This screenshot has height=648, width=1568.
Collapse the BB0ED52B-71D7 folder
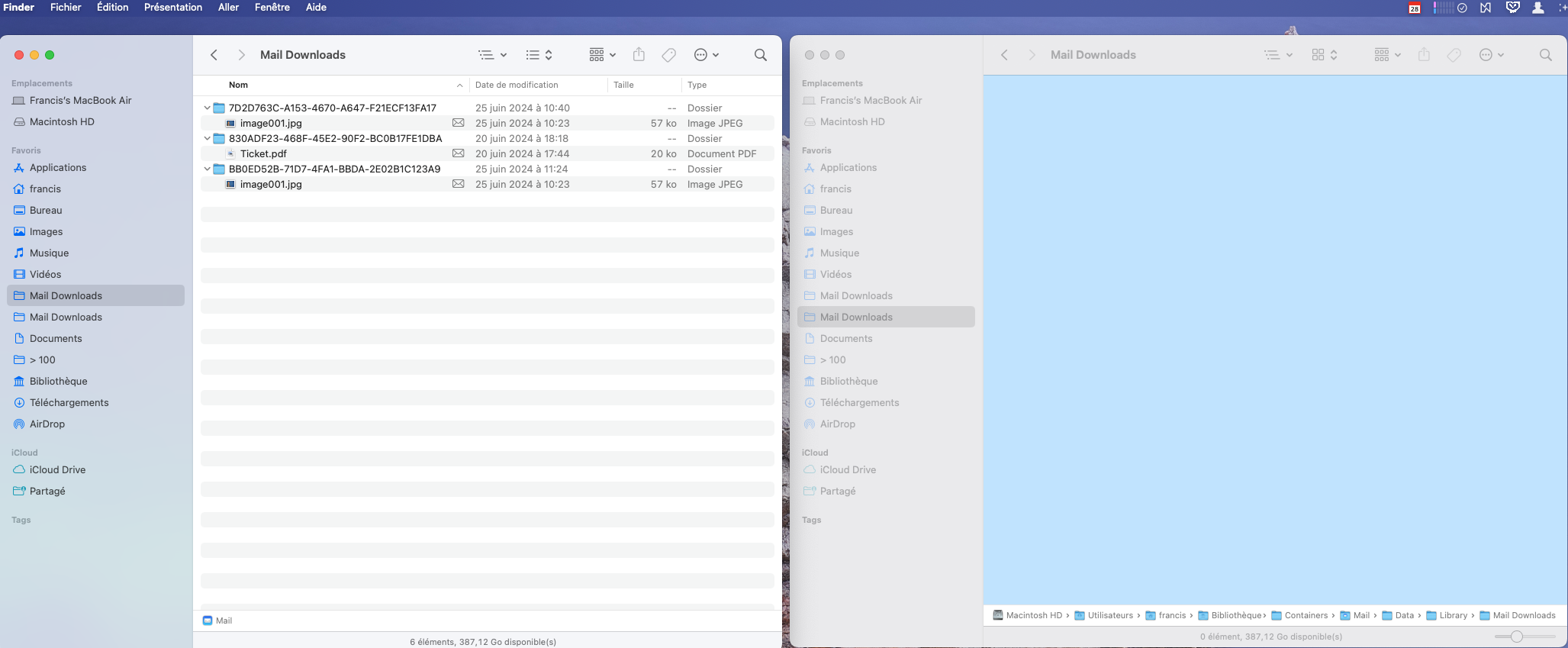coord(207,169)
